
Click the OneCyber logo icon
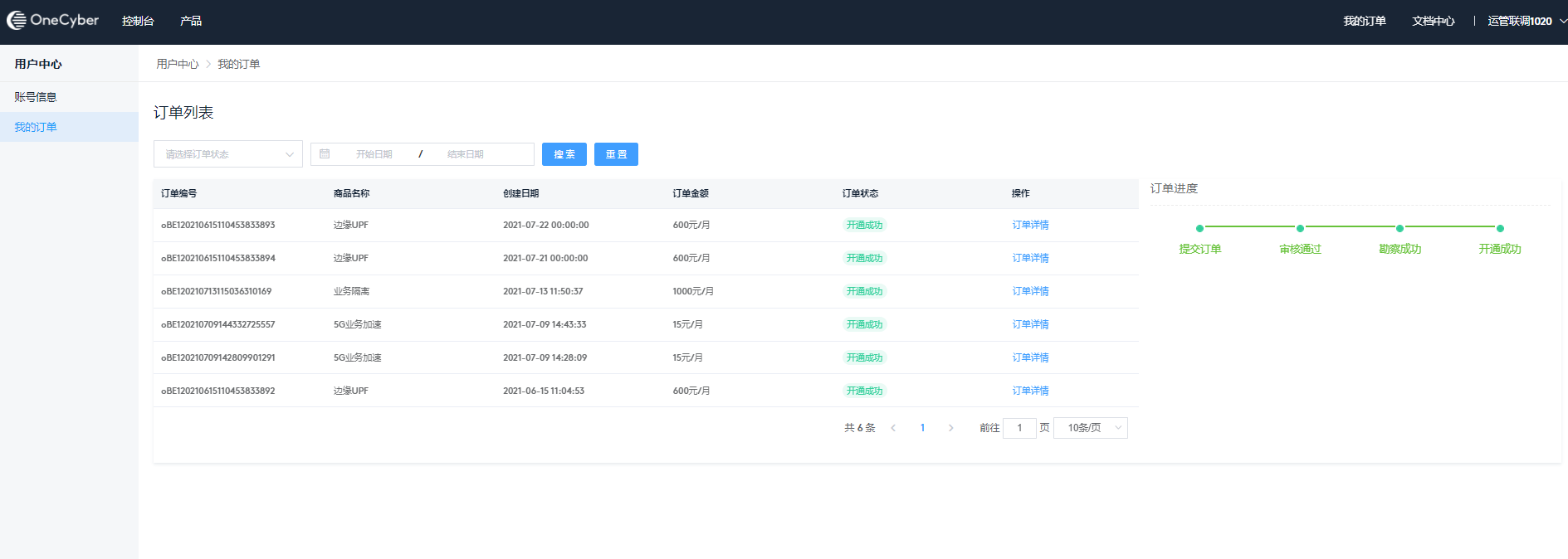[17, 21]
